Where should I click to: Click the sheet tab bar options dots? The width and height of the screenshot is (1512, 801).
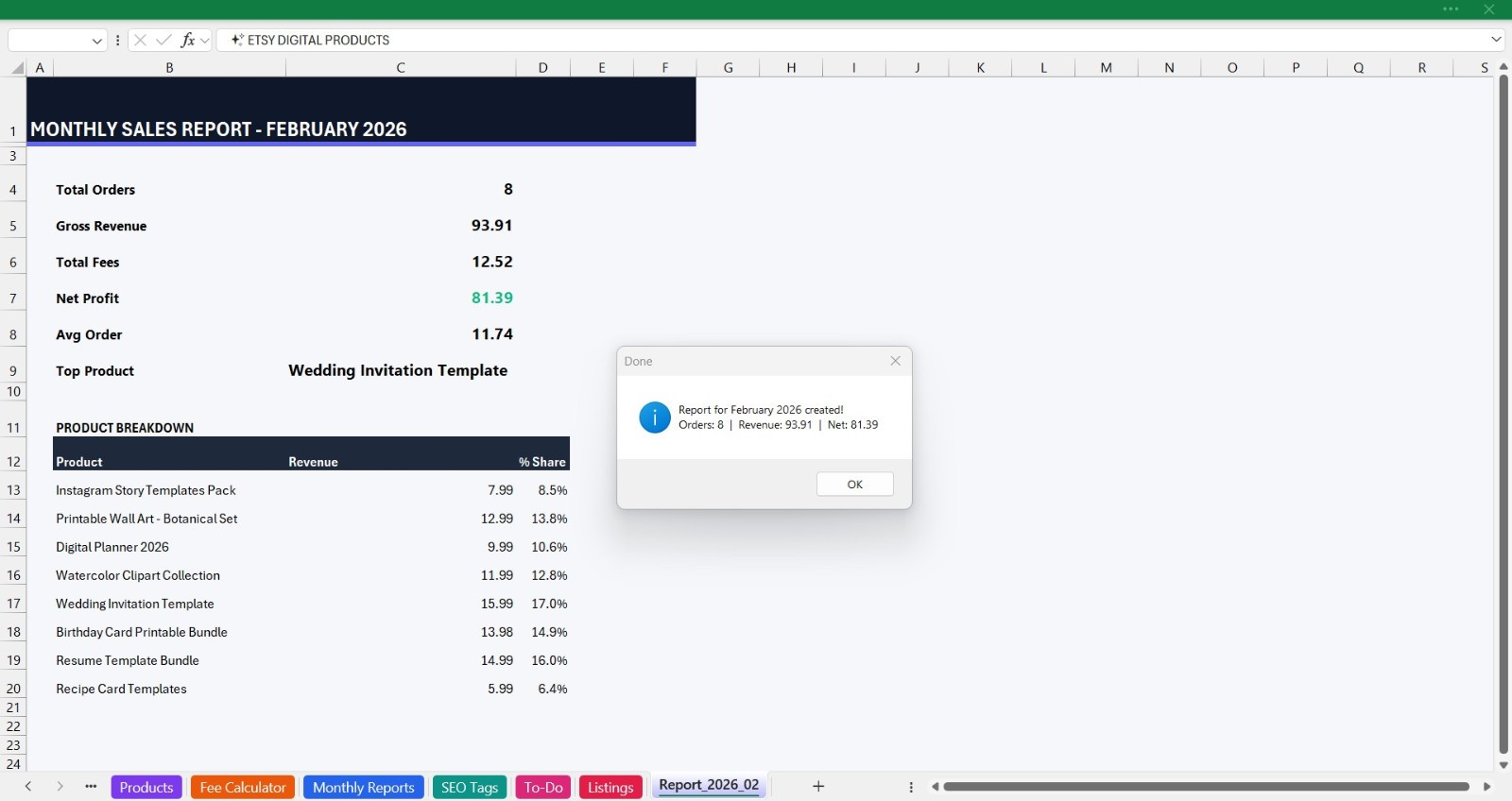pyautogui.click(x=911, y=787)
